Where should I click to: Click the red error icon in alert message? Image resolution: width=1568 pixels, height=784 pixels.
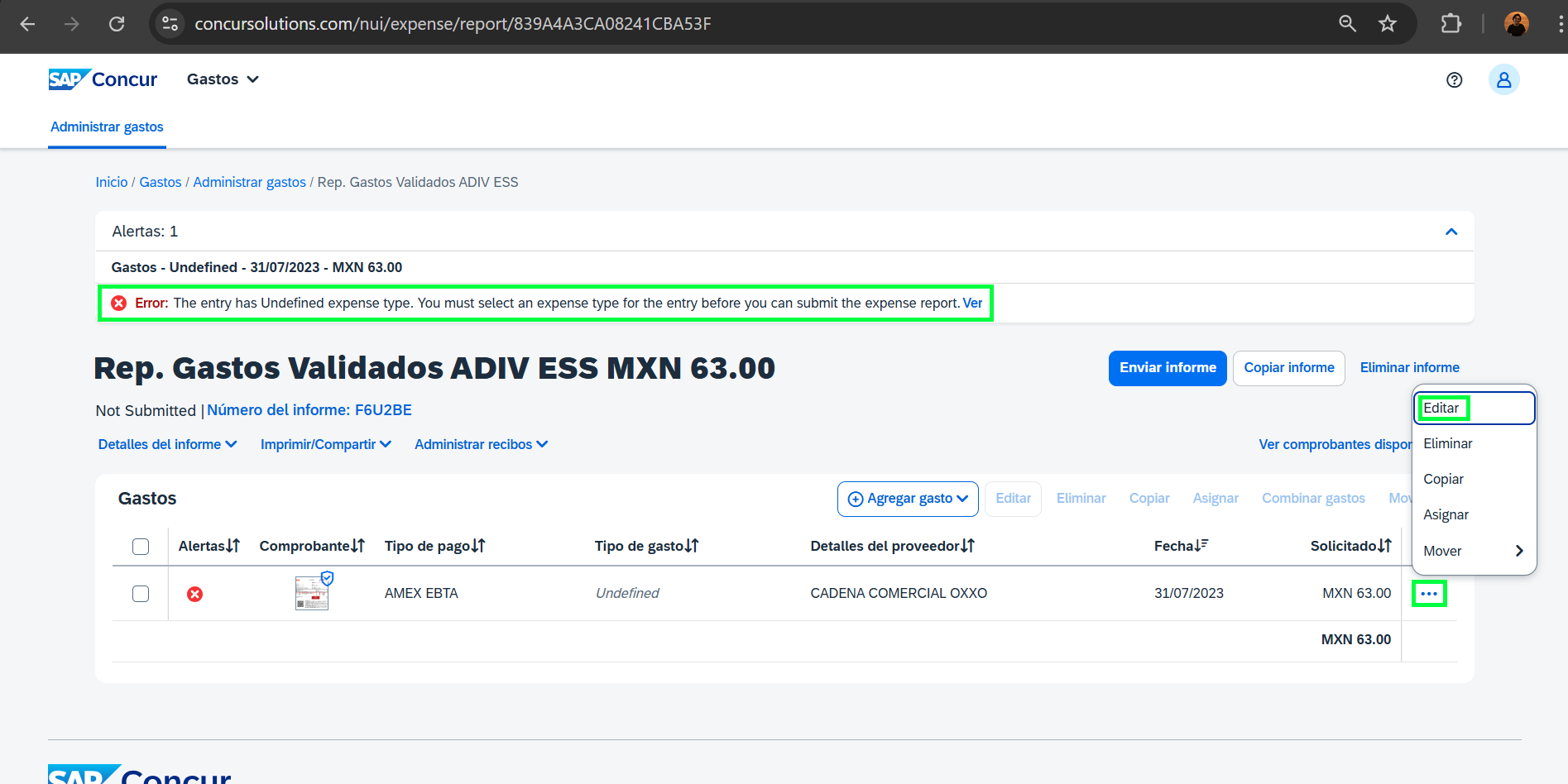119,304
